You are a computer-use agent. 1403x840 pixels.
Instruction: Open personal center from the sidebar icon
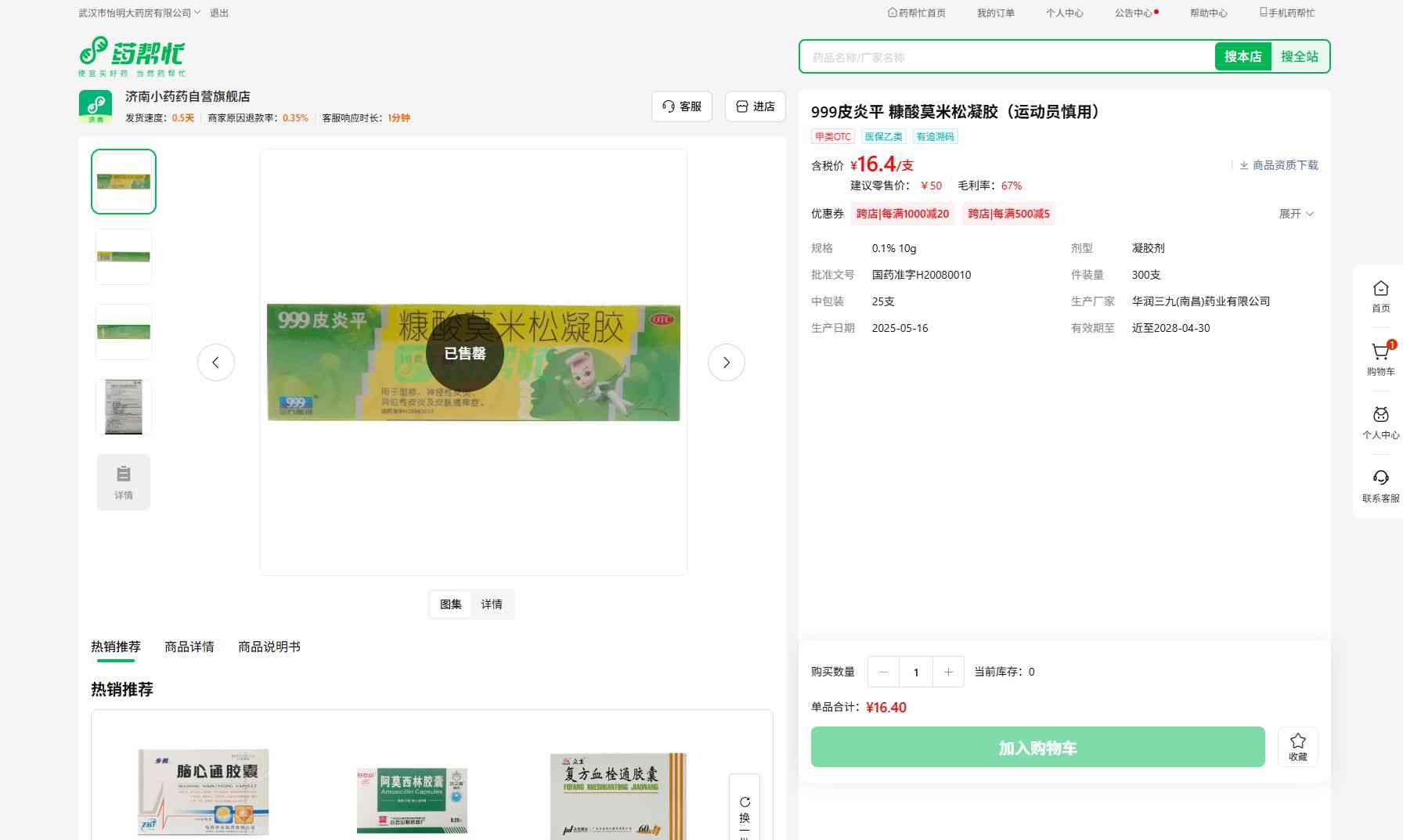tap(1380, 415)
